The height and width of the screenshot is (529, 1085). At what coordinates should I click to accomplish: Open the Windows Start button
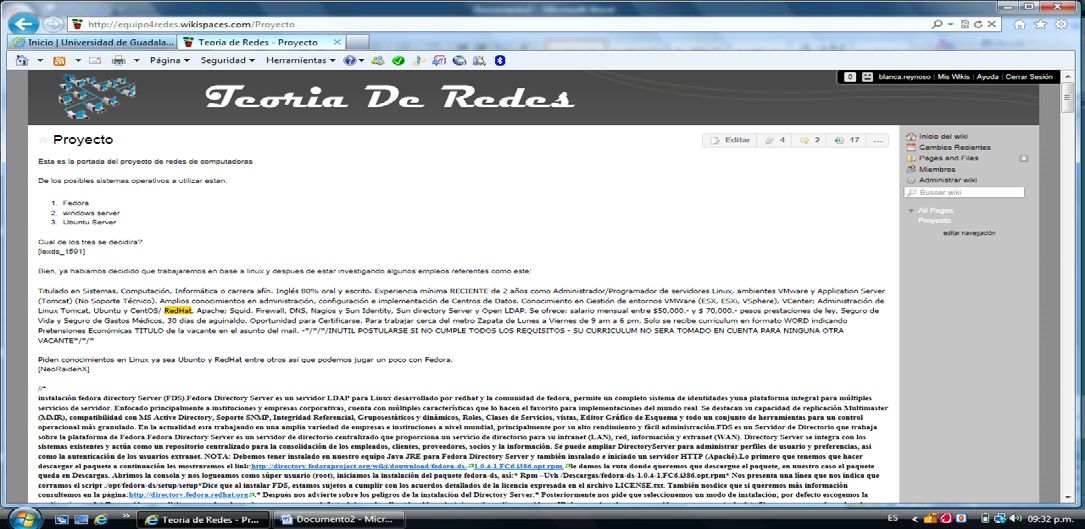24,518
